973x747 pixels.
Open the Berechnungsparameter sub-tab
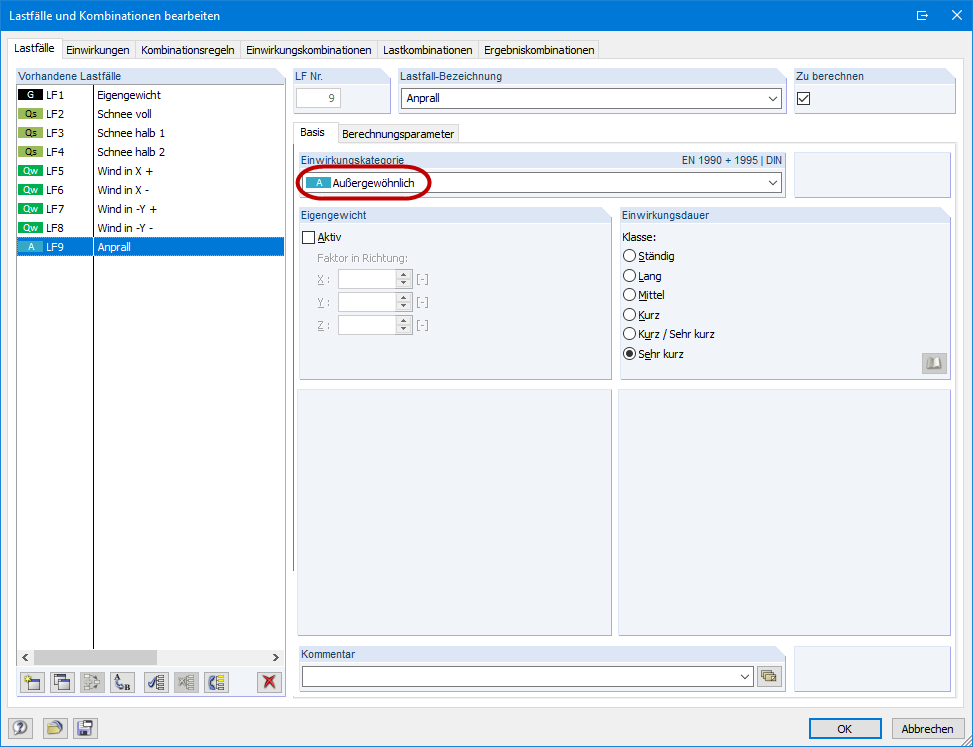pos(398,134)
